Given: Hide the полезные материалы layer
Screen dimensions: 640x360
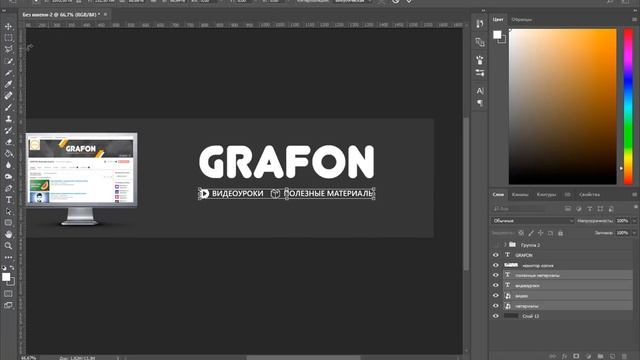Looking at the screenshot, I should 496,276.
